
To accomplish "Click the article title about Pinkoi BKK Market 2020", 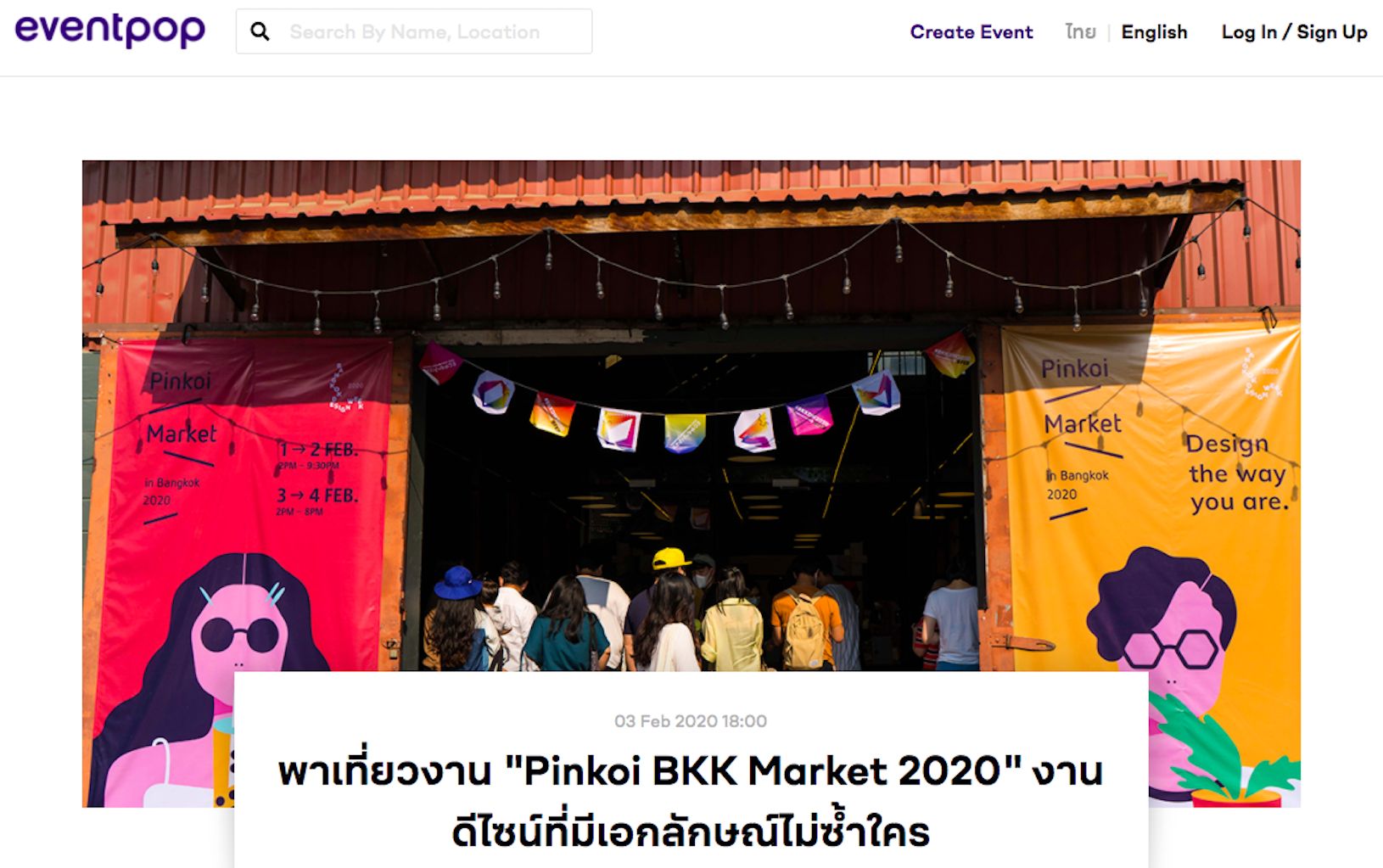I will (x=691, y=801).
